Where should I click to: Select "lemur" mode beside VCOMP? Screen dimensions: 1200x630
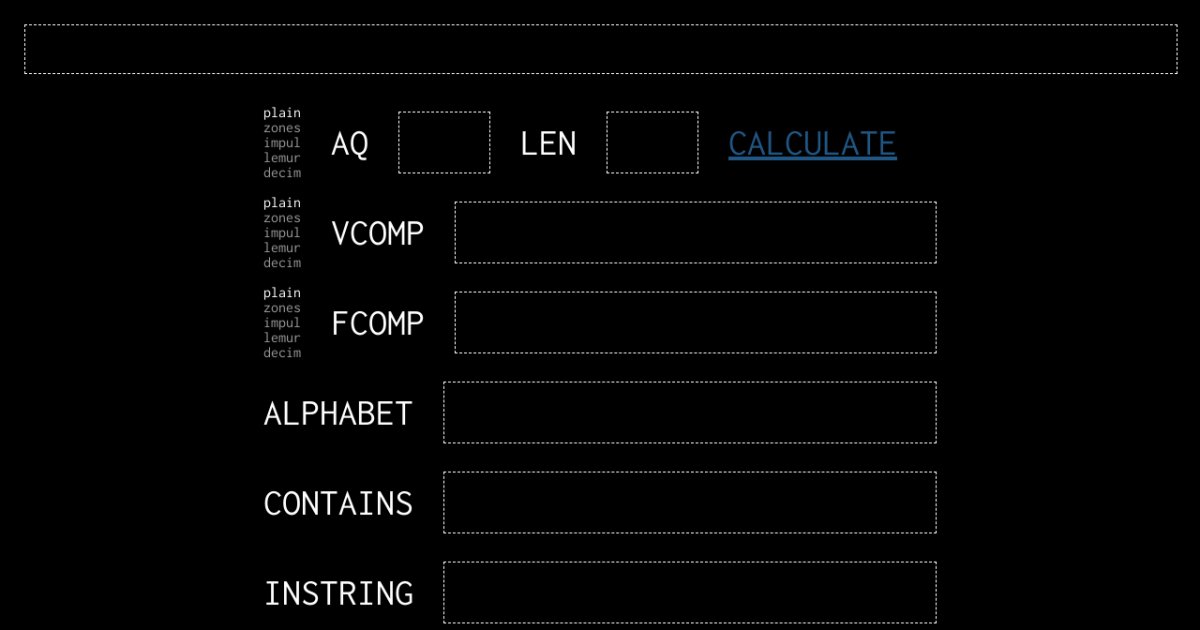281,248
